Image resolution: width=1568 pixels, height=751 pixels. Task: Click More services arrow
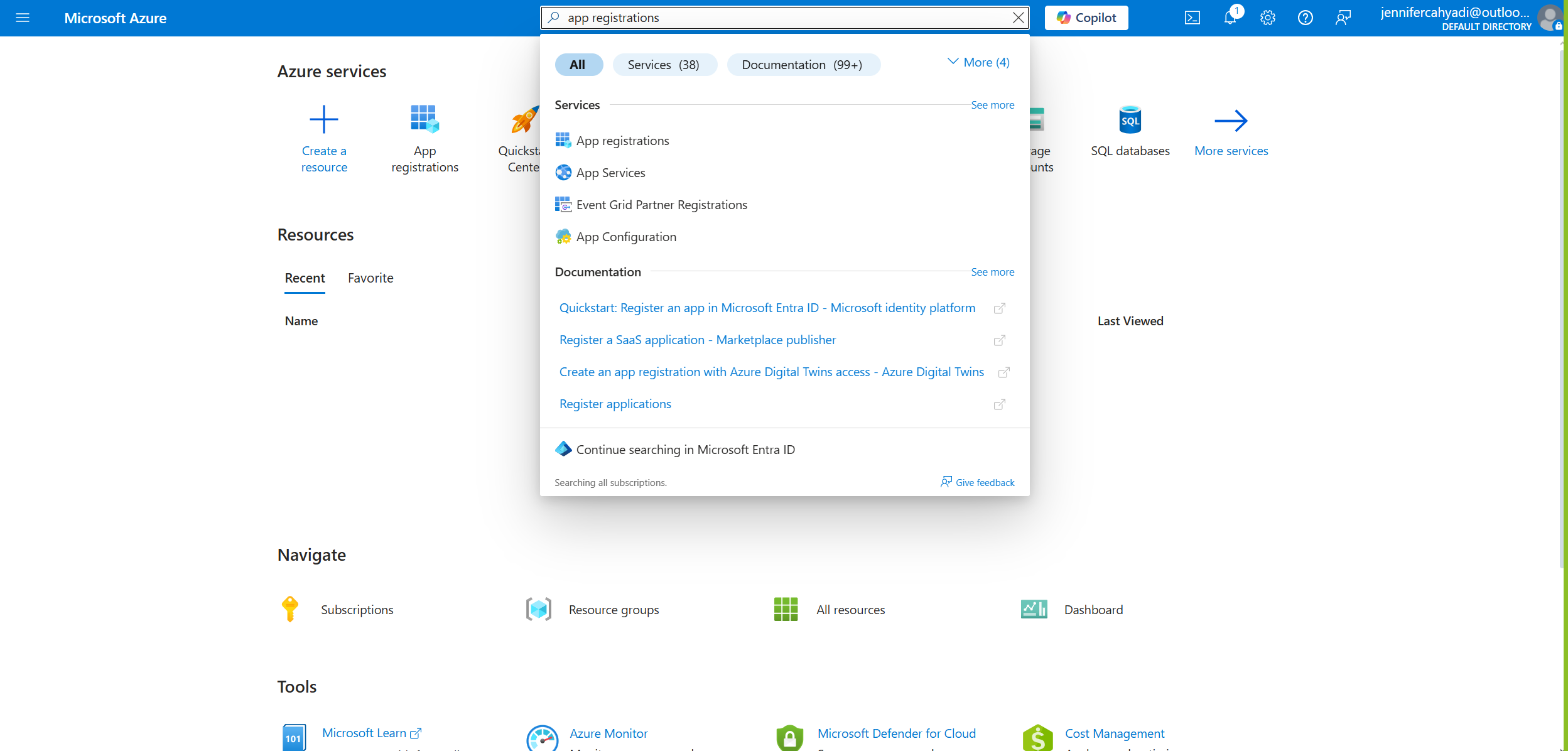[x=1231, y=121]
